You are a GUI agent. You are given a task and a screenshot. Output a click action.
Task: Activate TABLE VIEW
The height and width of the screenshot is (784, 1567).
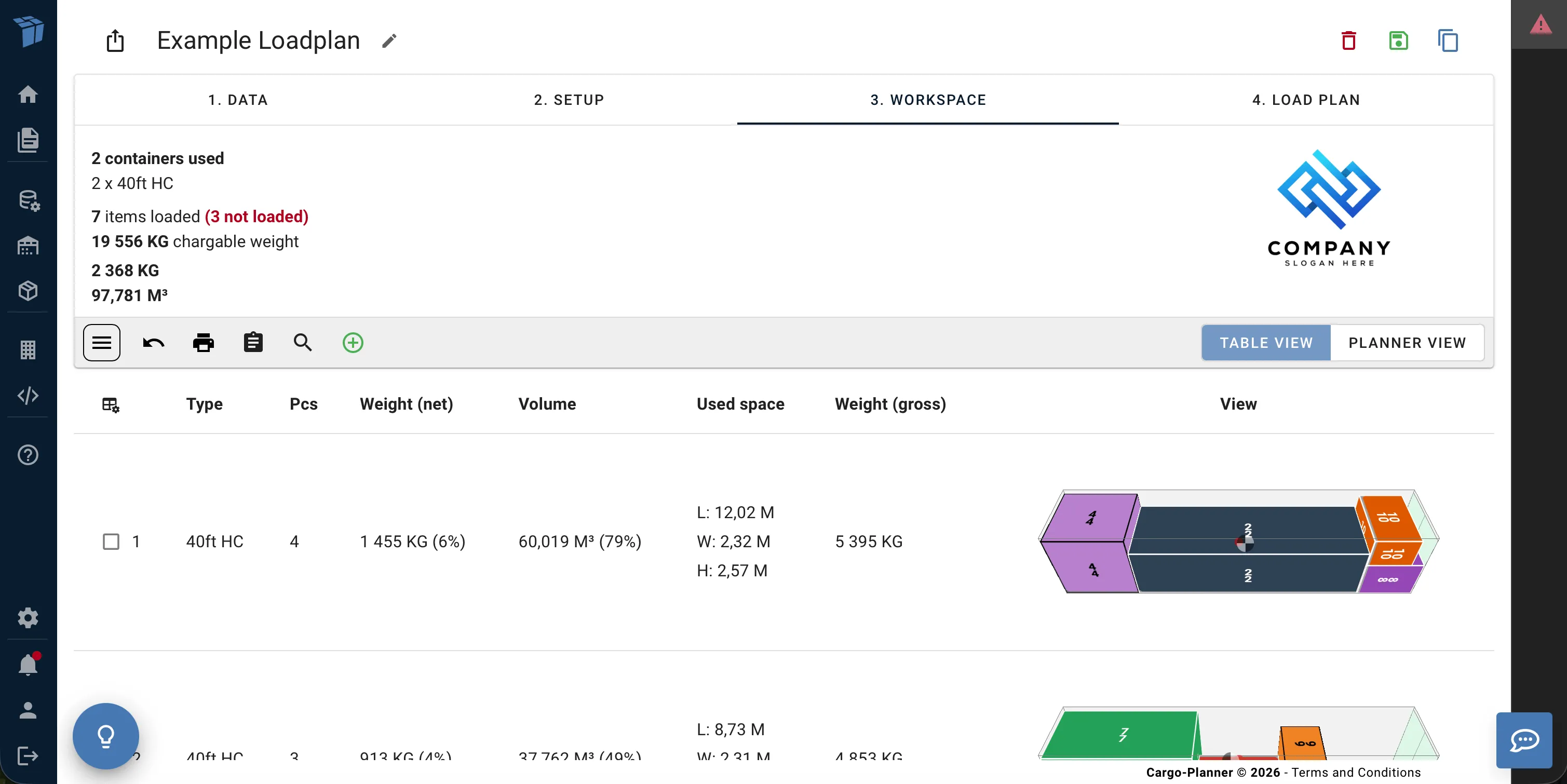click(1266, 343)
